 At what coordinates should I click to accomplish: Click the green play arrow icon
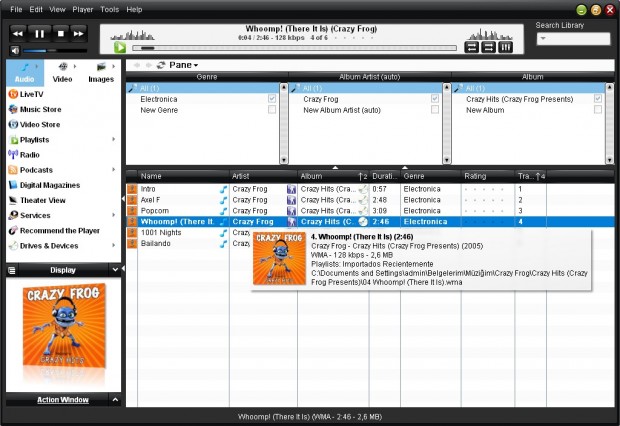[120, 47]
